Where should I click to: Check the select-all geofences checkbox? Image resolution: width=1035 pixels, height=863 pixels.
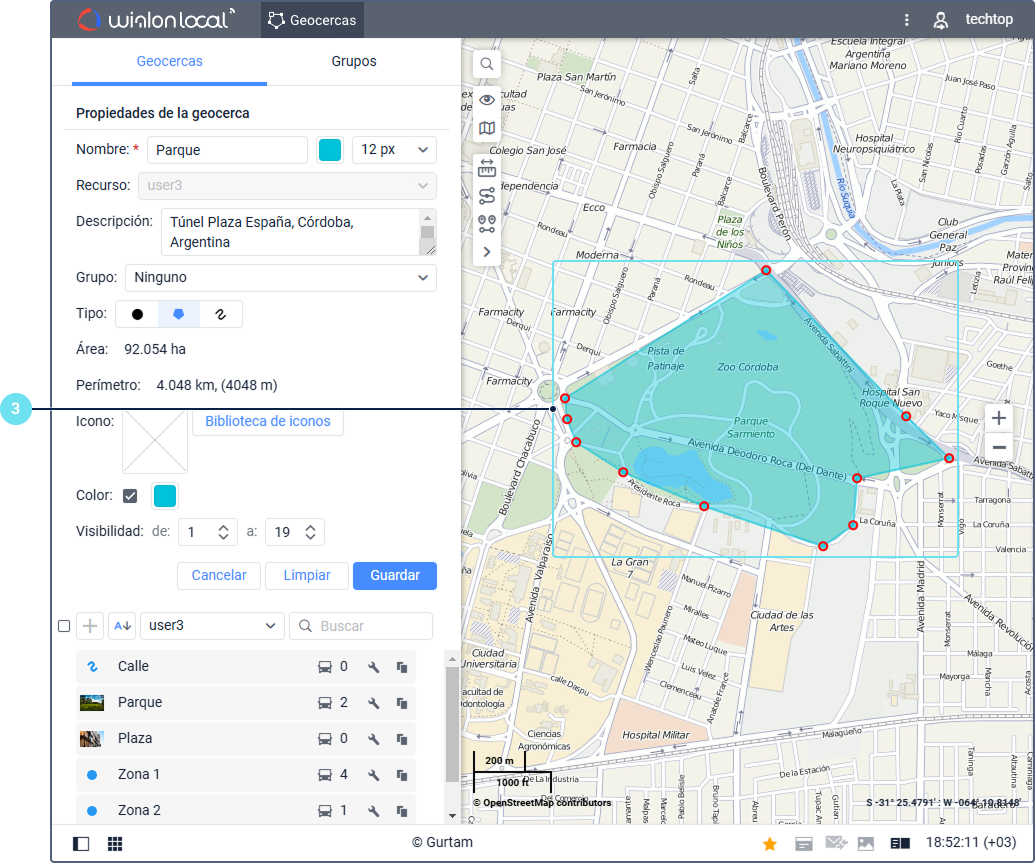[64, 626]
